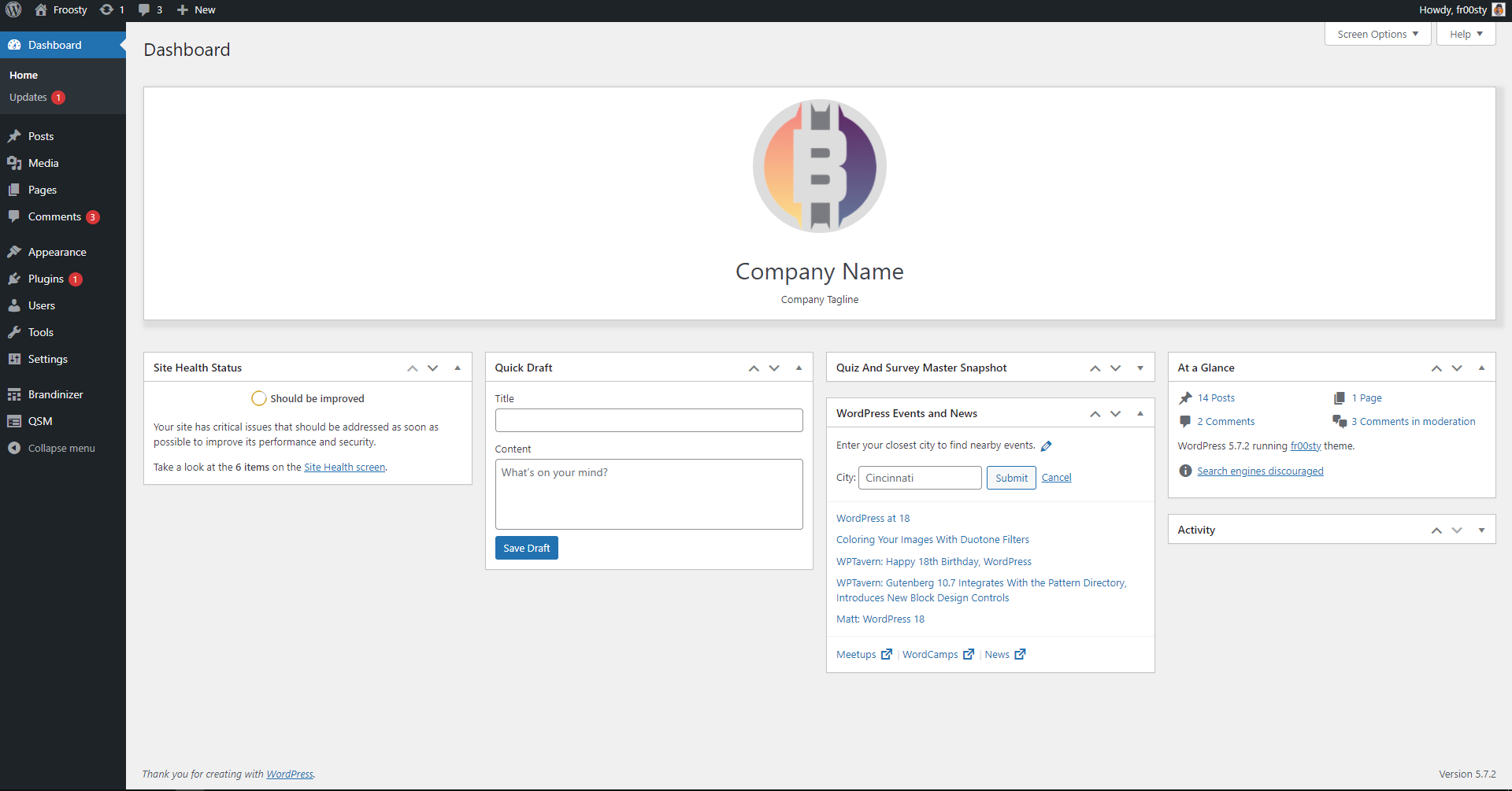Click the Appearance brush icon in sidebar

click(x=14, y=252)
